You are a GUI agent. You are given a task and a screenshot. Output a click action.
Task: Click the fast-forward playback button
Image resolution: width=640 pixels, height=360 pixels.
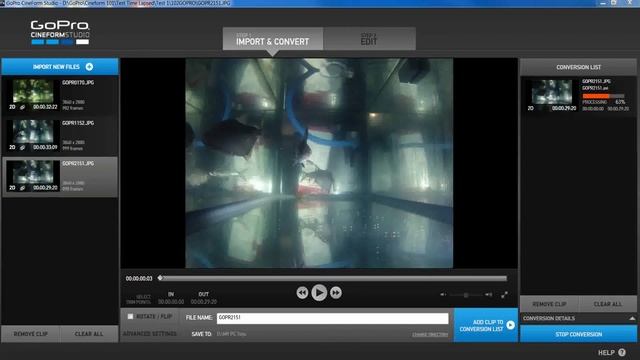(x=336, y=293)
